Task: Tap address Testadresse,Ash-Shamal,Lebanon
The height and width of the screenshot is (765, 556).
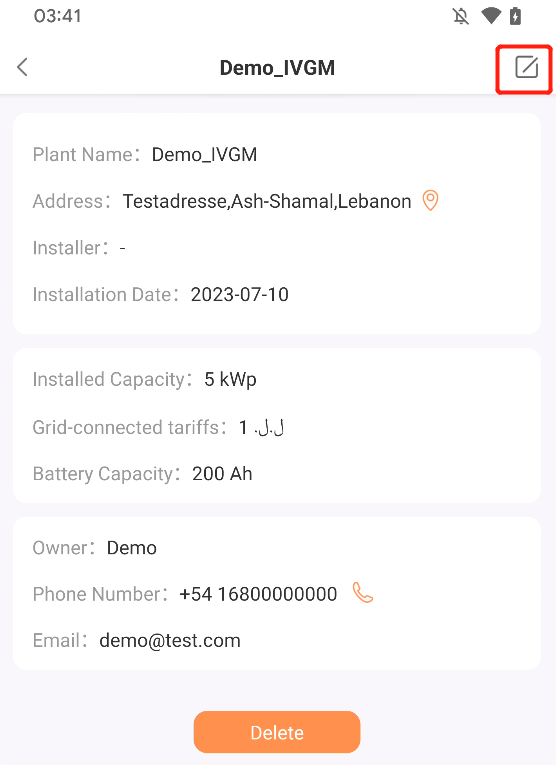Action: [x=267, y=201]
